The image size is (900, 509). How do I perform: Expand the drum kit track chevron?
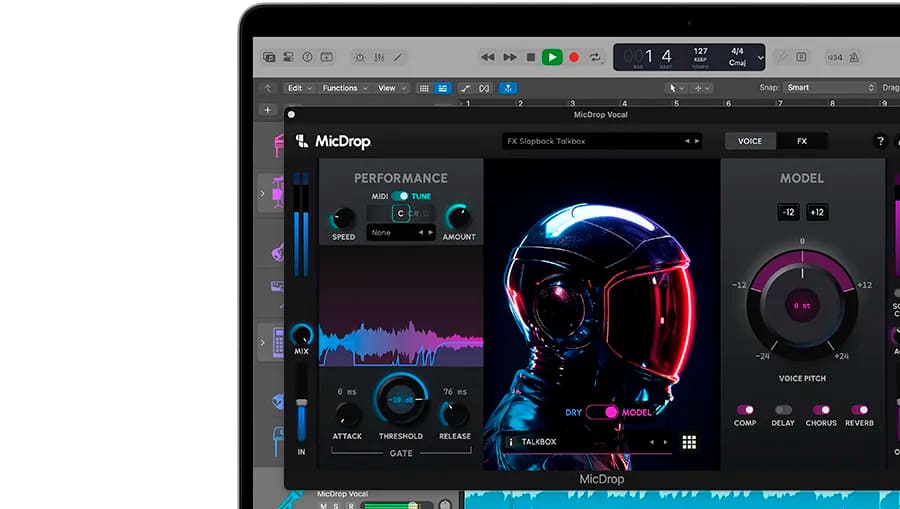click(263, 193)
